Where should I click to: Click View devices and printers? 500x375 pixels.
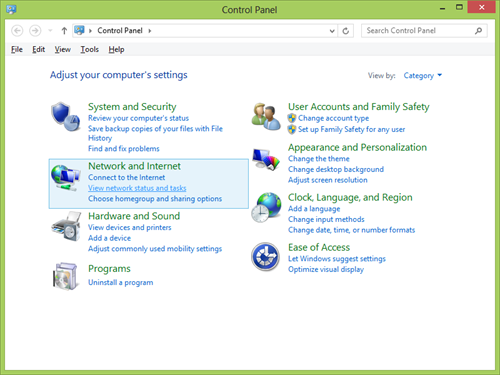point(130,228)
